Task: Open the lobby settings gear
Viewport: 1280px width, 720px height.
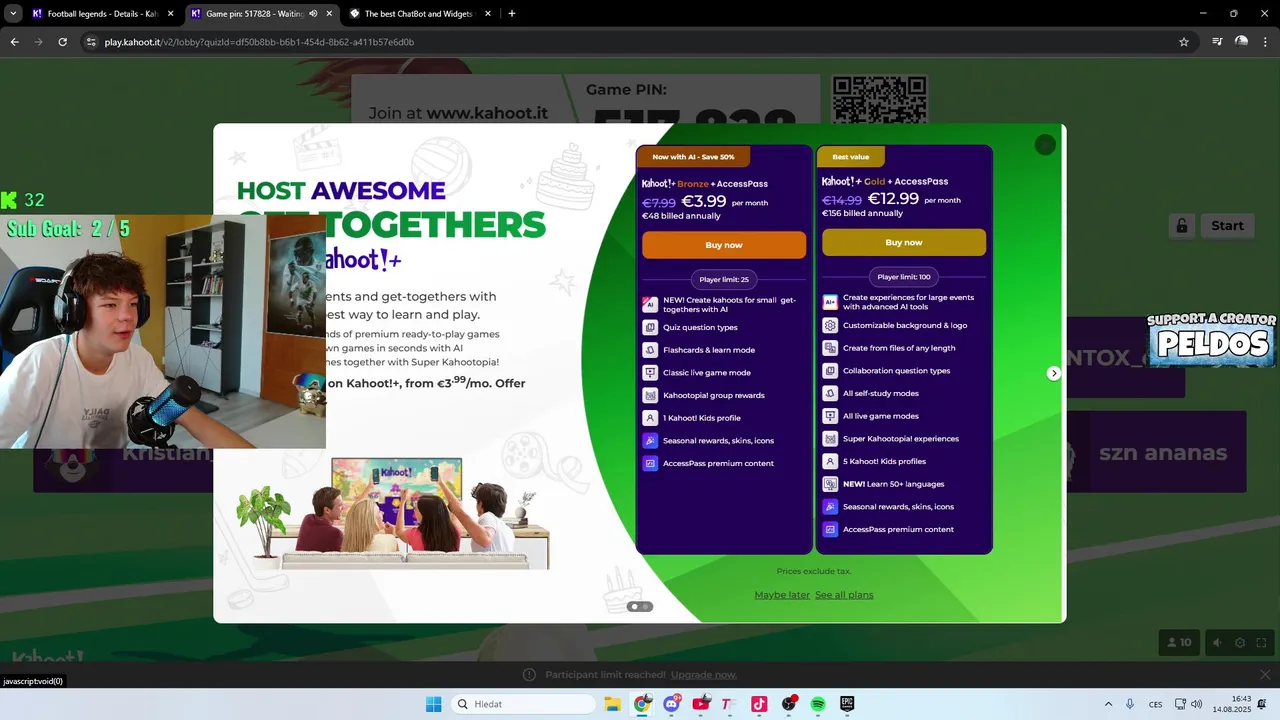Action: pos(1240,643)
